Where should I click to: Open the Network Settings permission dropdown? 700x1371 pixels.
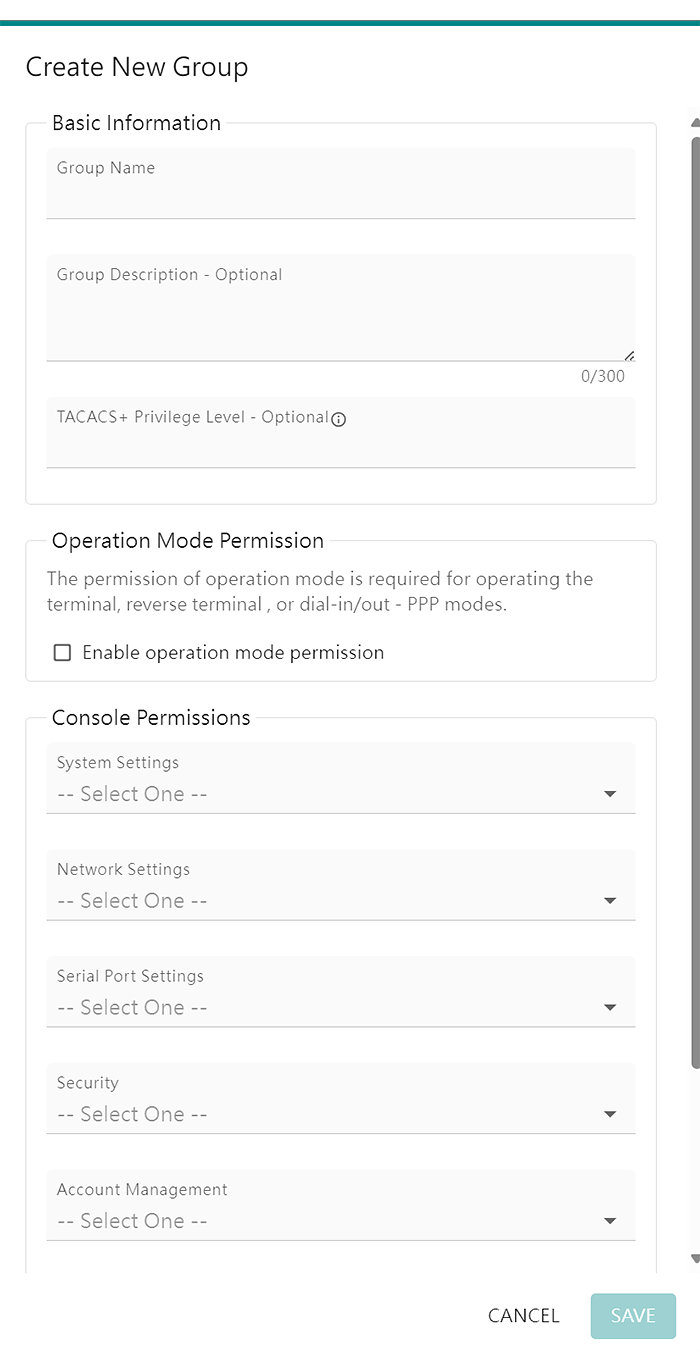[x=341, y=885]
